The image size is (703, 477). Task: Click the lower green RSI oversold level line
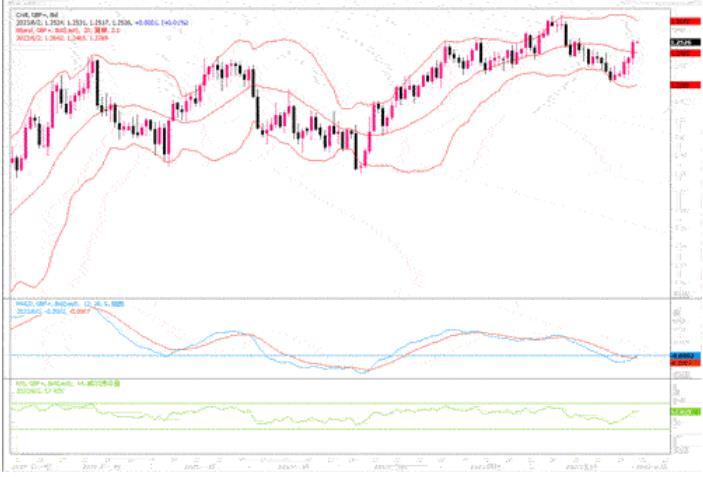click(x=300, y=430)
